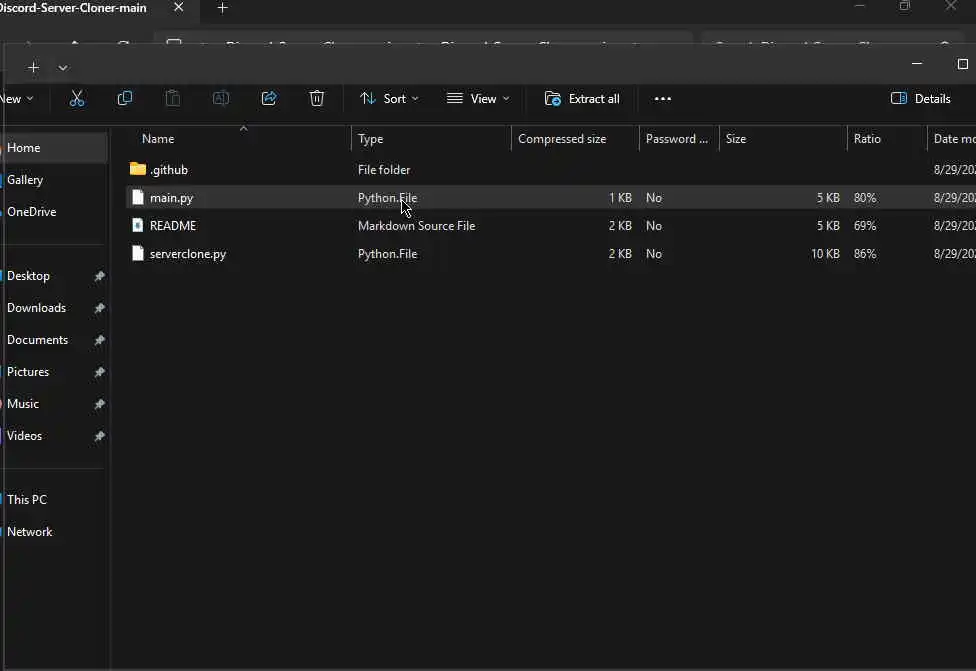Image resolution: width=976 pixels, height=671 pixels.
Task: Open the Sort dropdown menu
Action: coord(390,98)
